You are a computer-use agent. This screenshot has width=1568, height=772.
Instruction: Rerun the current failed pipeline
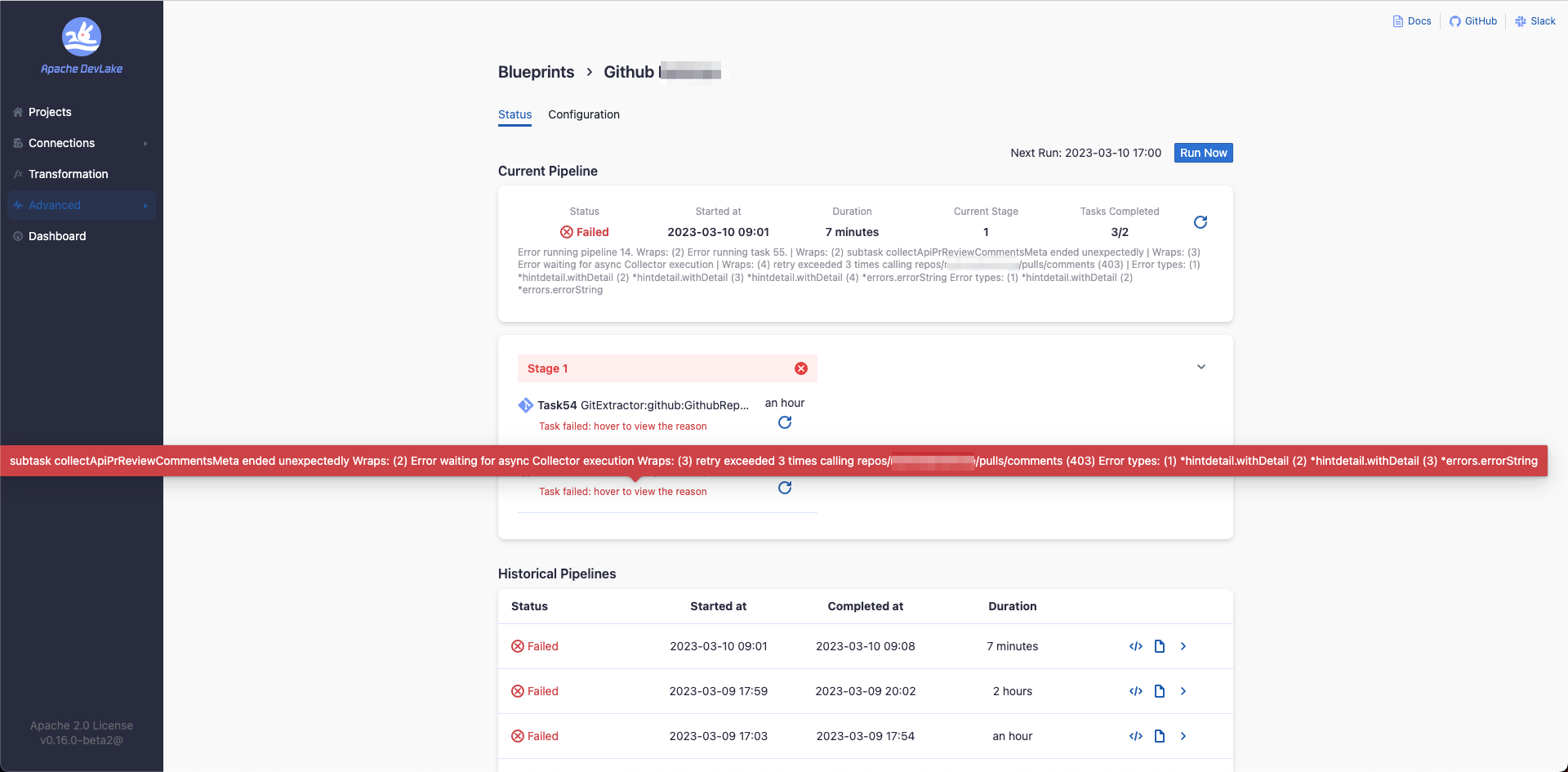1200,222
